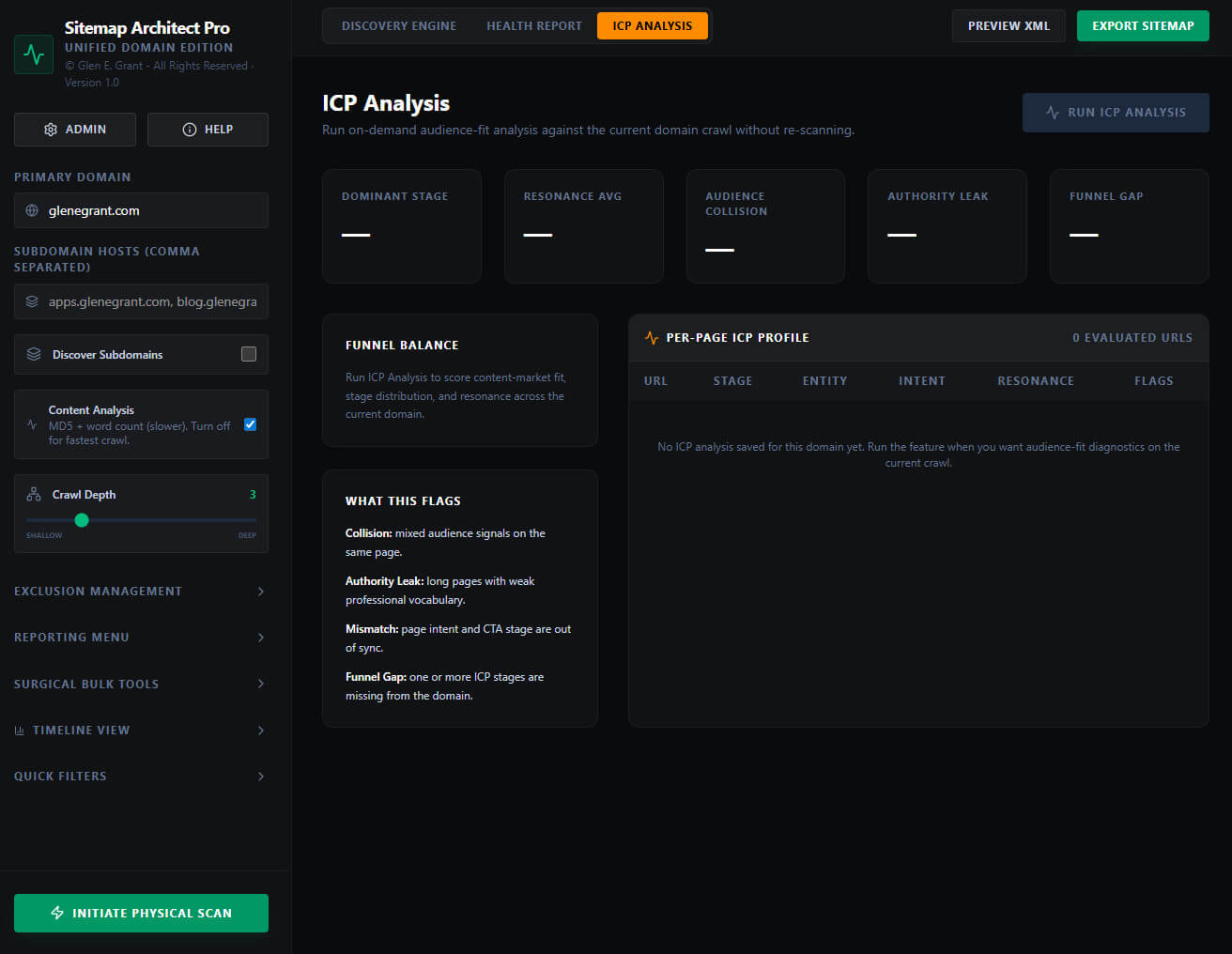Click the pulse icon beside Content Analysis
Image resolution: width=1232 pixels, height=954 pixels.
(x=32, y=424)
